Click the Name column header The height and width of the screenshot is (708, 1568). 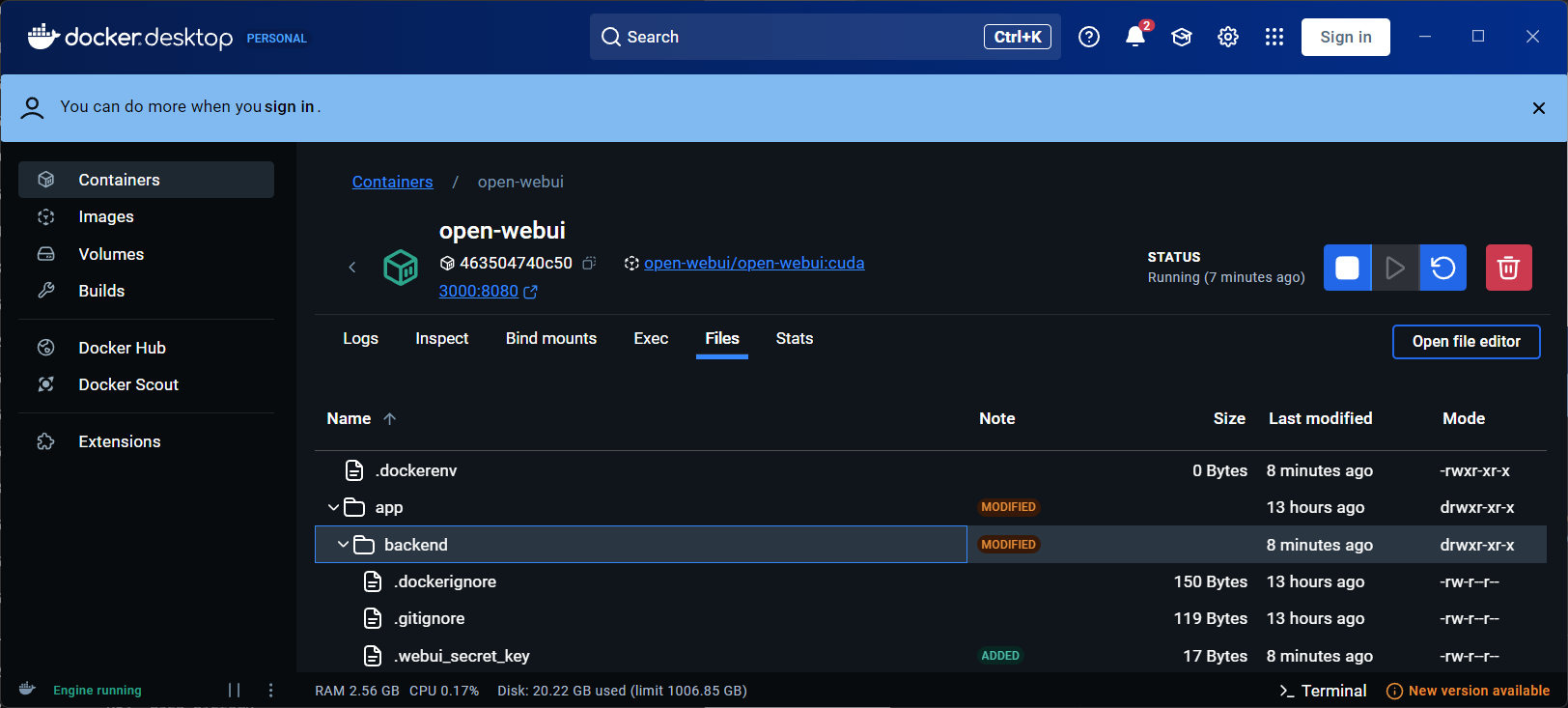point(349,418)
